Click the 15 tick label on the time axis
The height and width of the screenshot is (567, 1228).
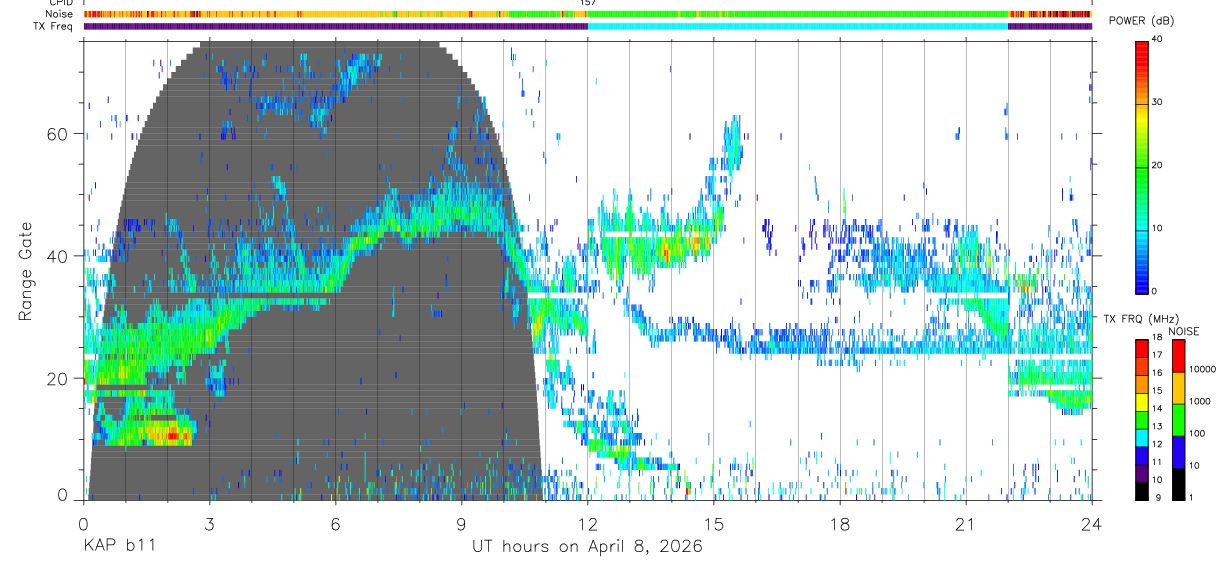coord(714,523)
